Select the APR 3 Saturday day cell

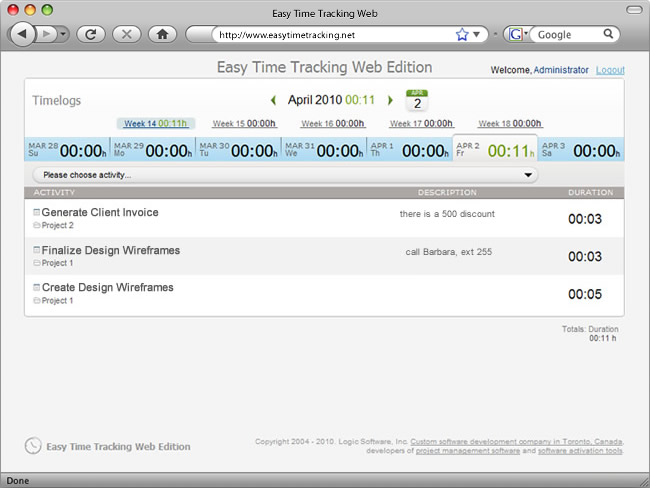tap(581, 150)
